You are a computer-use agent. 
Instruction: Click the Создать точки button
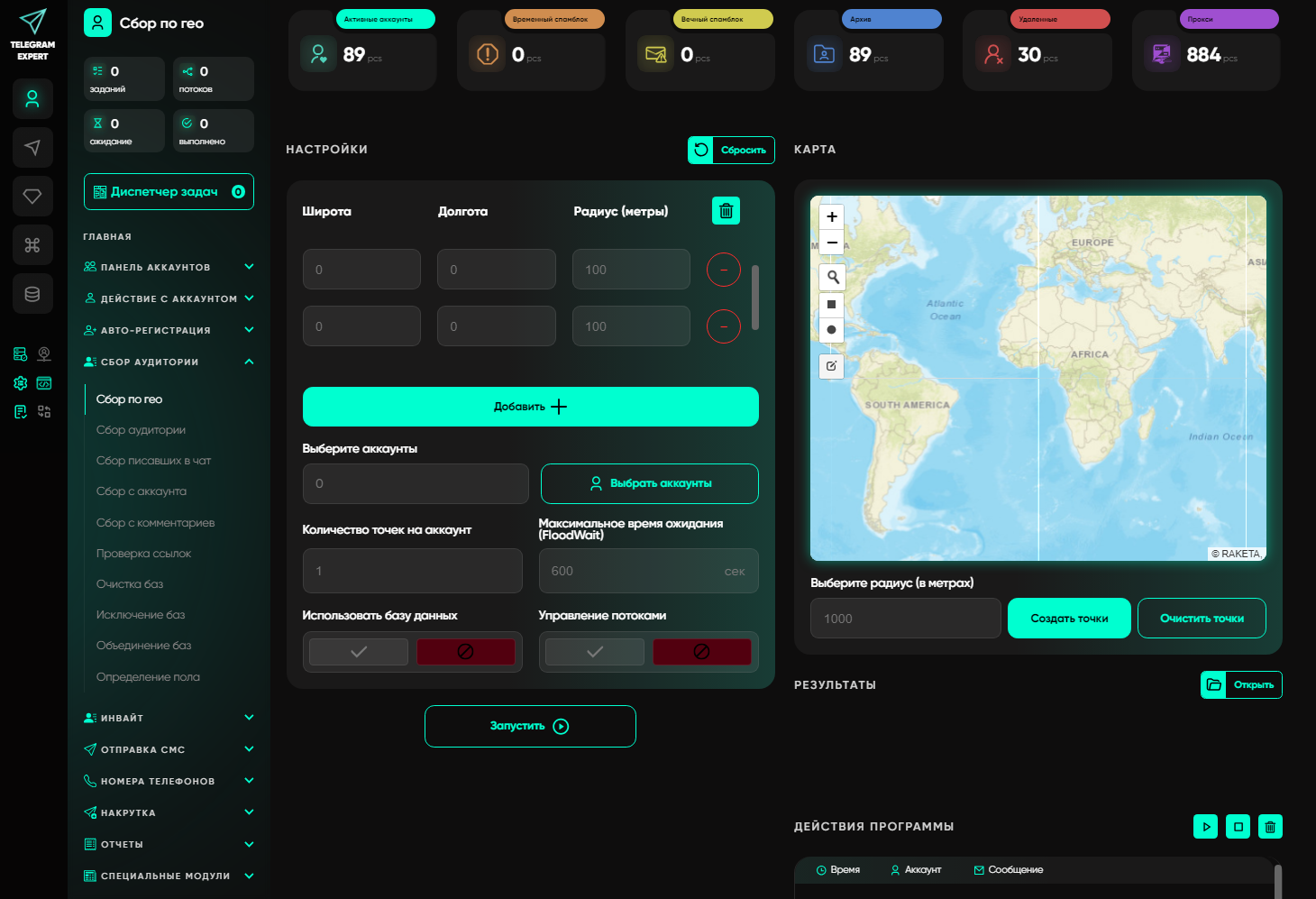click(x=1069, y=619)
